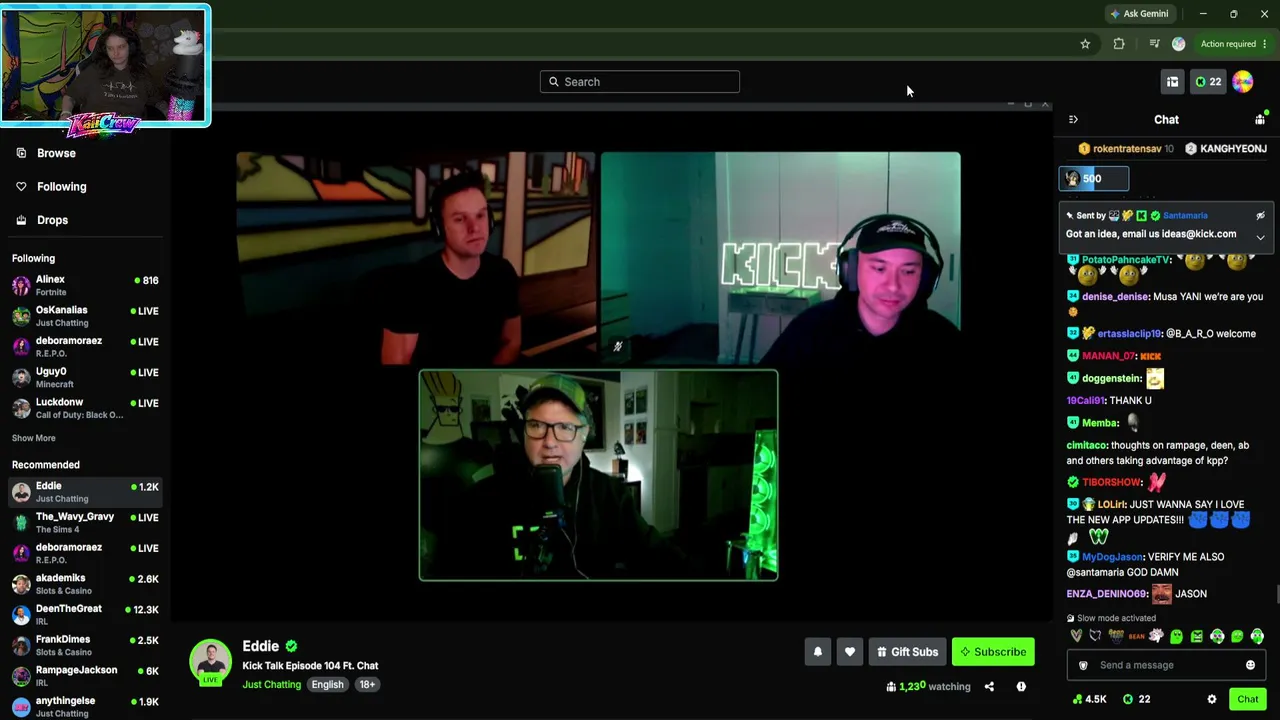Click the Browse grid icon

click(x=21, y=153)
